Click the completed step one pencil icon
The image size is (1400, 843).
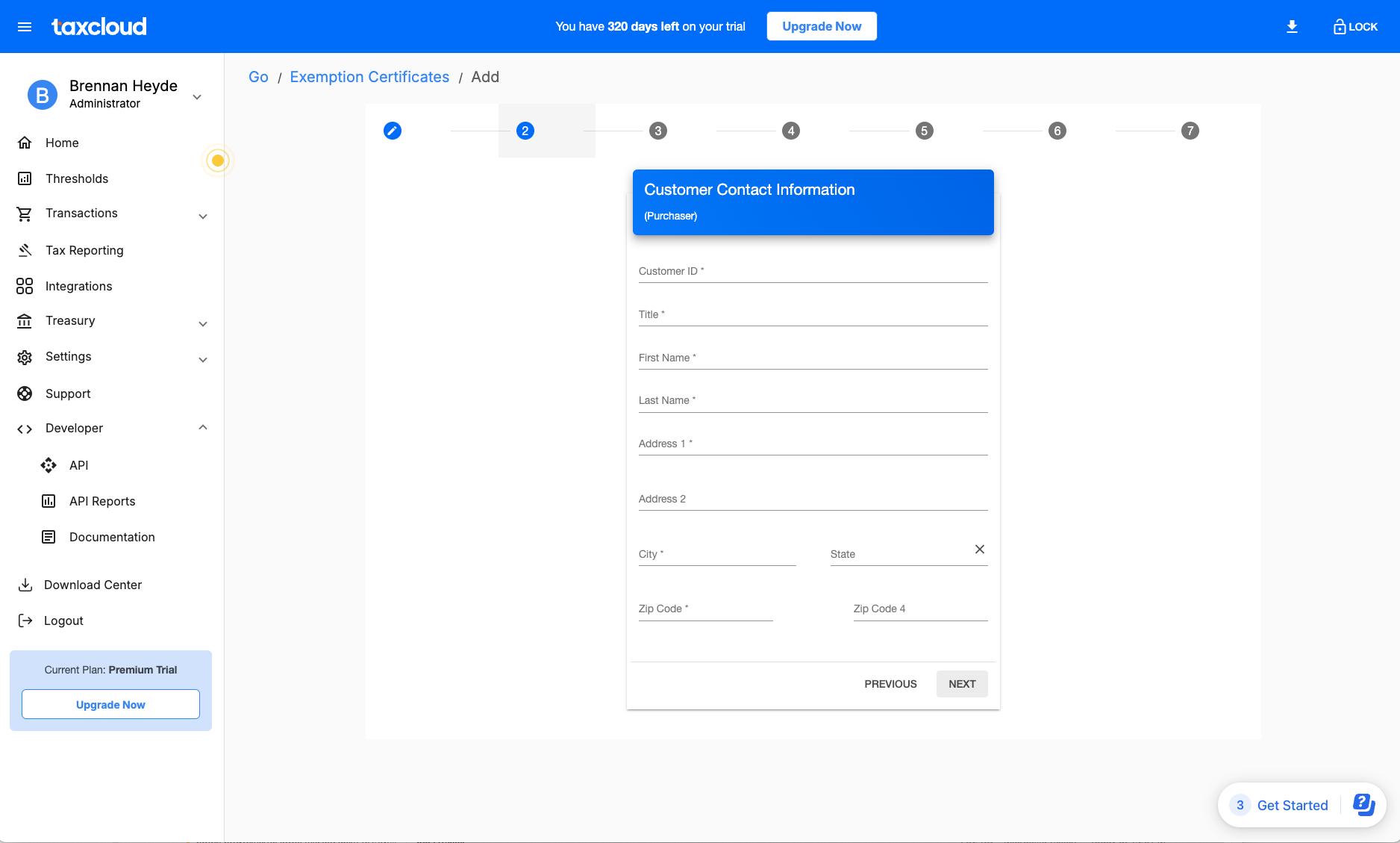pos(393,131)
